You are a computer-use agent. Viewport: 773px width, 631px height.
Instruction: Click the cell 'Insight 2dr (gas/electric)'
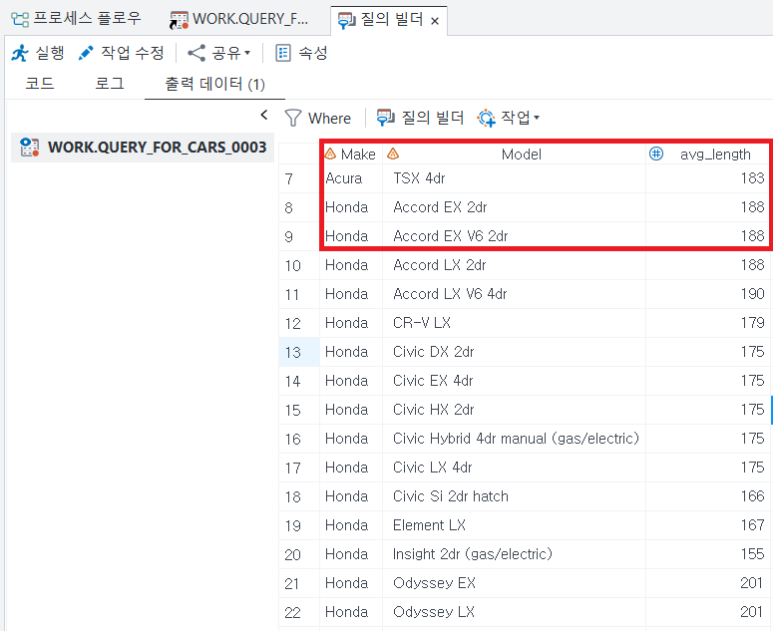tap(514, 554)
